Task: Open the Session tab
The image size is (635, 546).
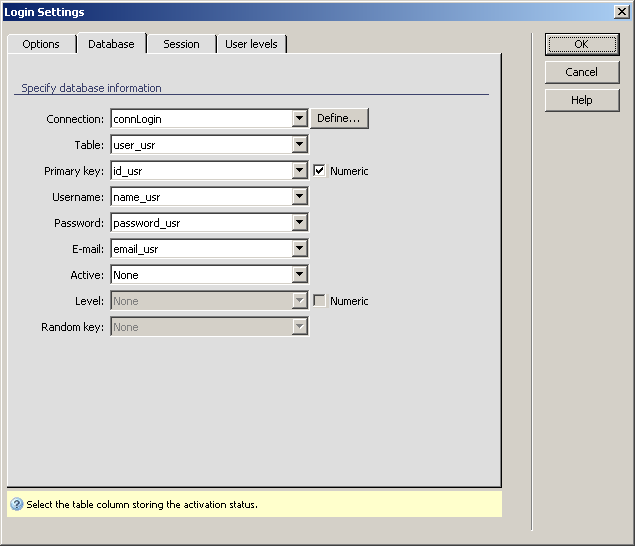Action: (181, 44)
